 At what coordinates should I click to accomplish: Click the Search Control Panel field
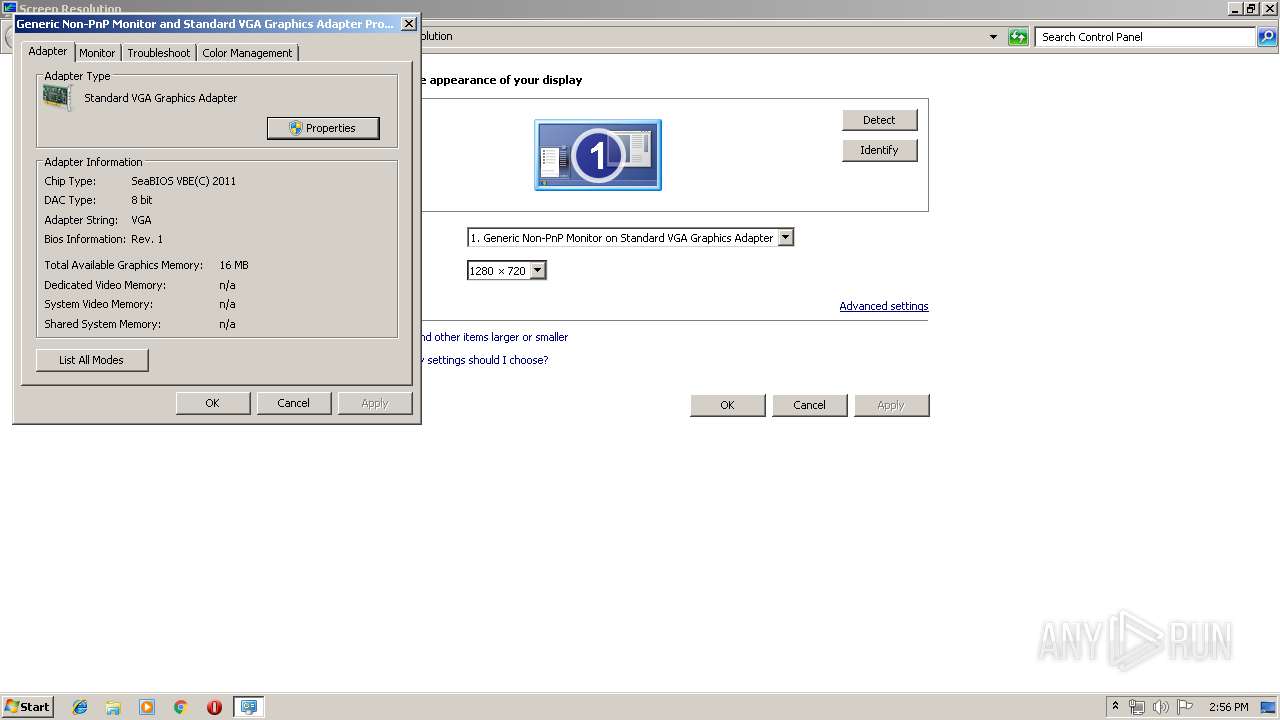[x=1145, y=37]
